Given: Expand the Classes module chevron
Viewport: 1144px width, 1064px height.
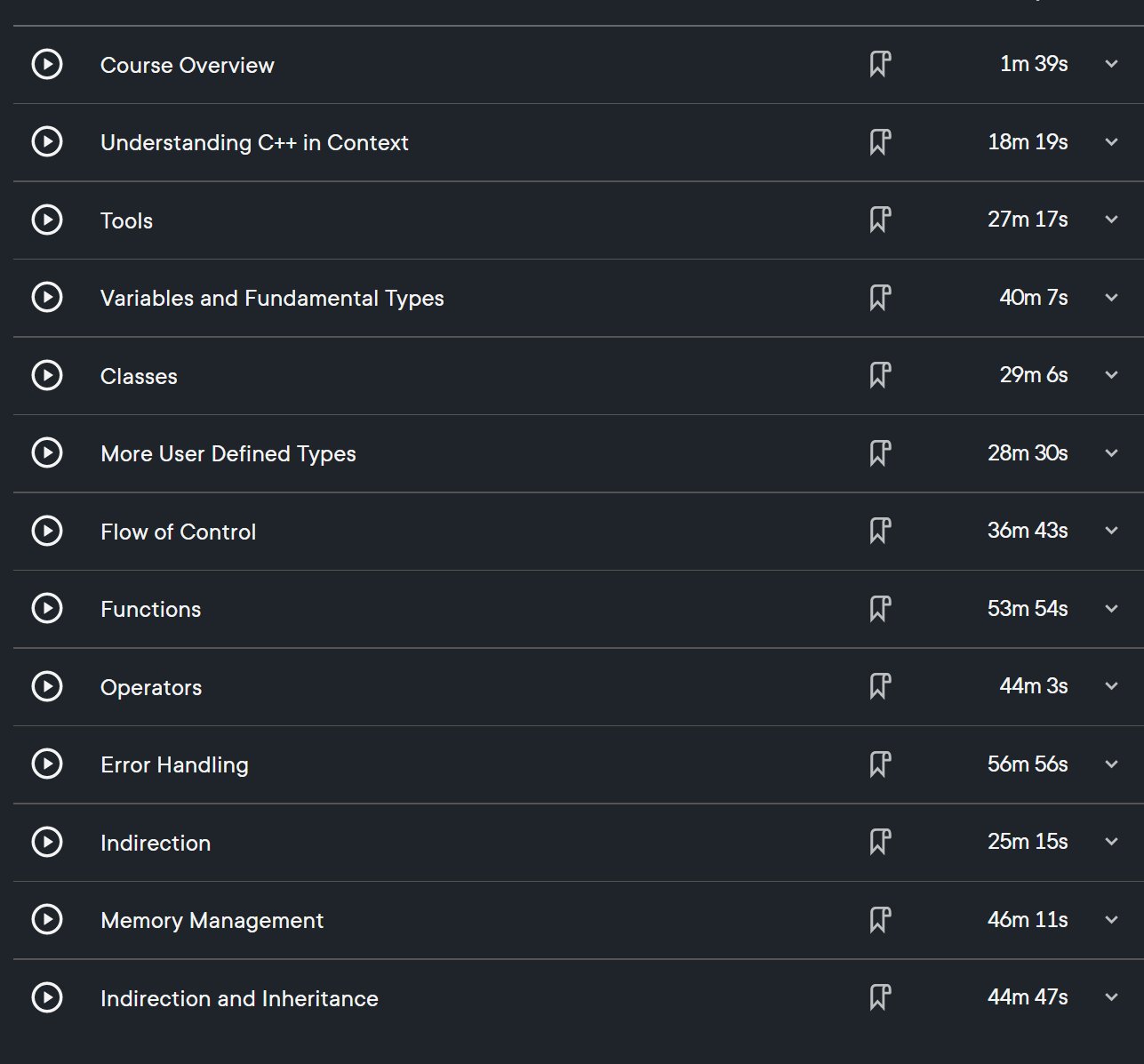Looking at the screenshot, I should pos(1111,375).
